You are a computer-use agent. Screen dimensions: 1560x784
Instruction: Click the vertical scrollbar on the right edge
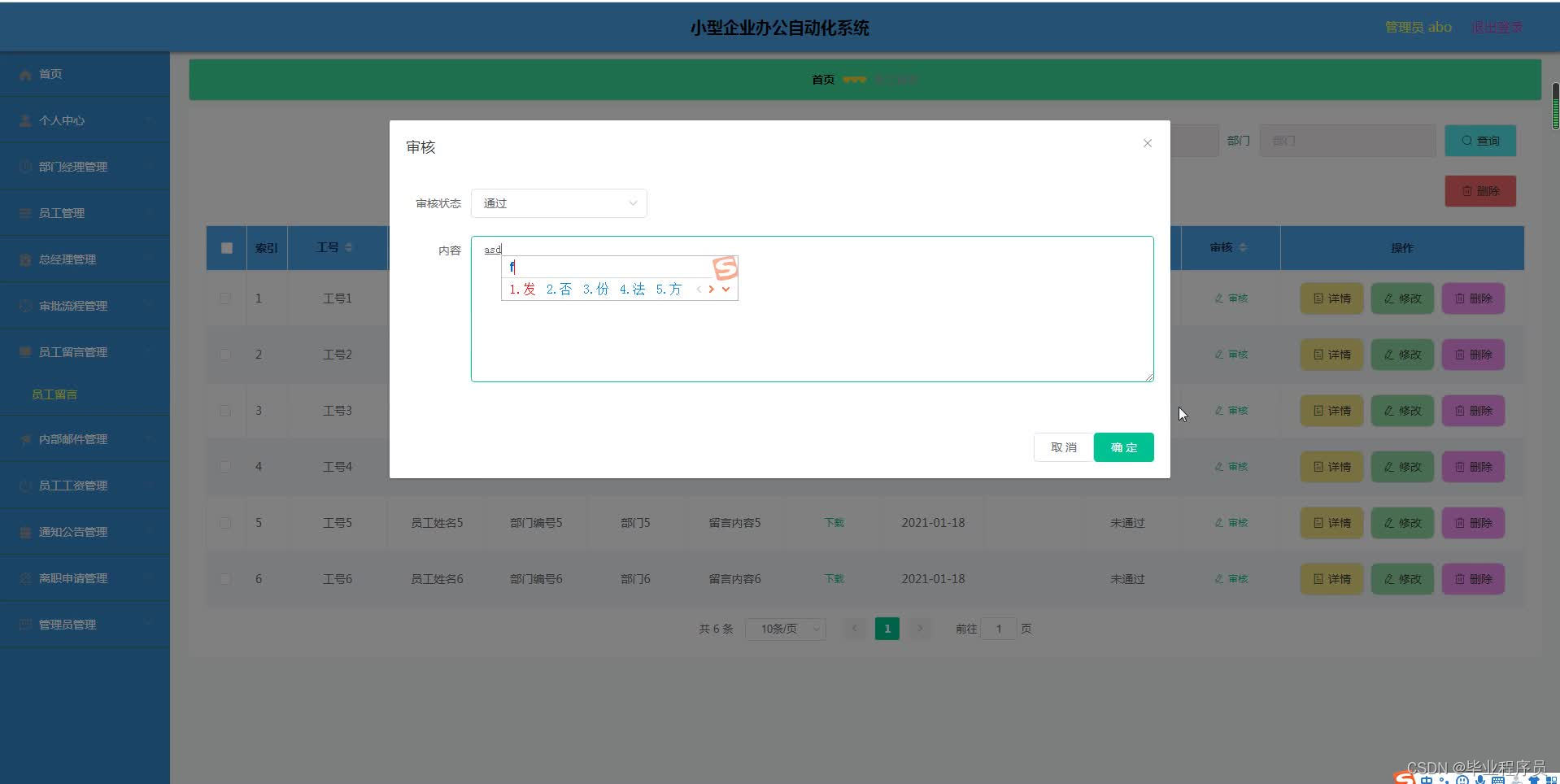[x=1555, y=106]
